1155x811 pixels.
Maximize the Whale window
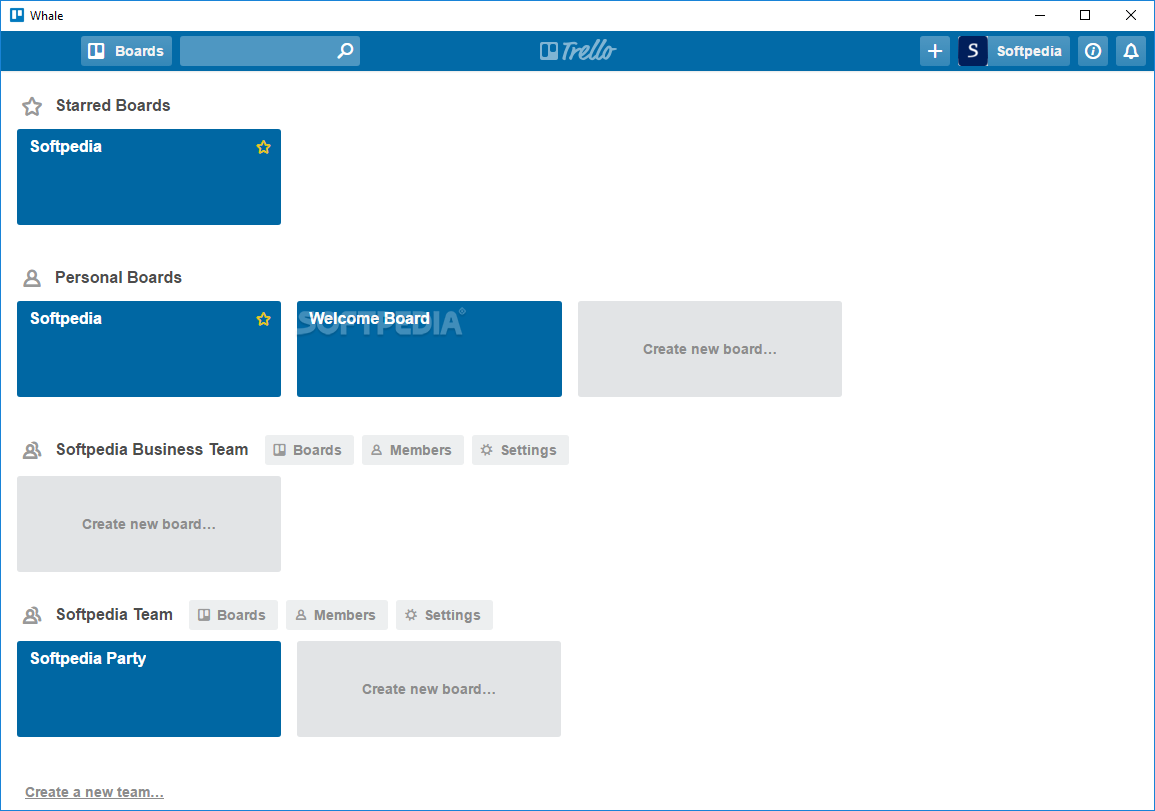pyautogui.click(x=1085, y=15)
